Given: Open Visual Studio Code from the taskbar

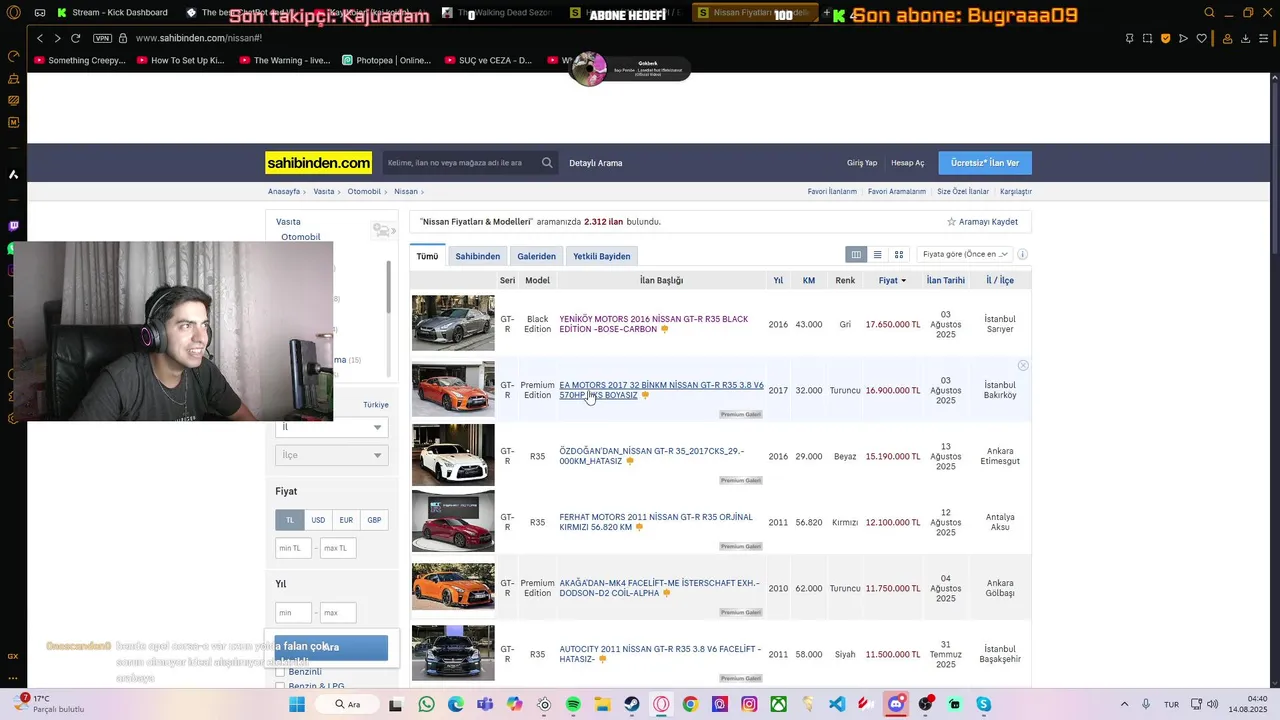Looking at the screenshot, I should point(837,704).
